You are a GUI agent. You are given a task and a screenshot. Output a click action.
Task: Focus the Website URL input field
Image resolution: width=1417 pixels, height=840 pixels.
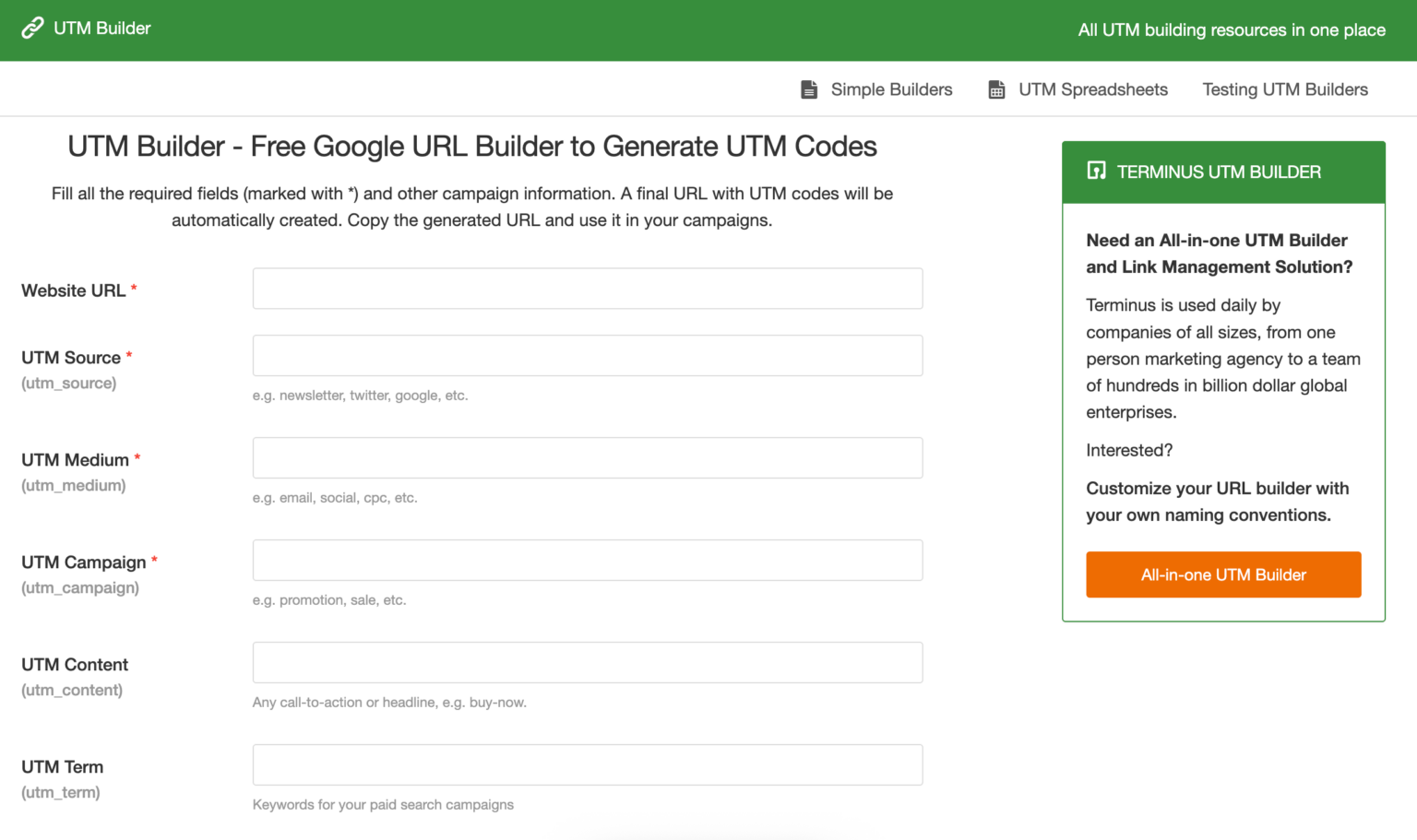tap(587, 289)
